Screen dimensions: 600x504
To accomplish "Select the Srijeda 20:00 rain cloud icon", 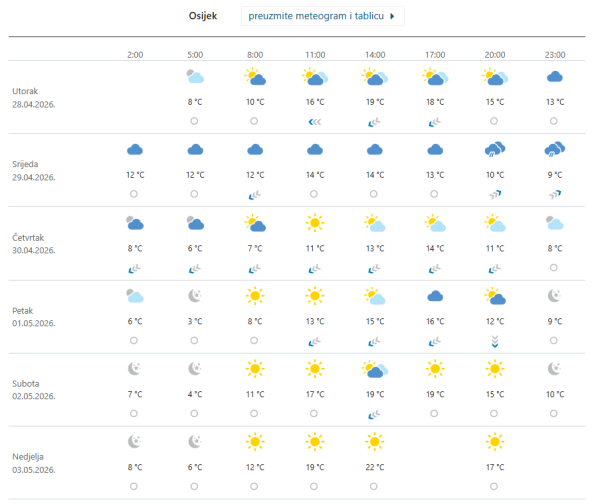I will 495,150.
